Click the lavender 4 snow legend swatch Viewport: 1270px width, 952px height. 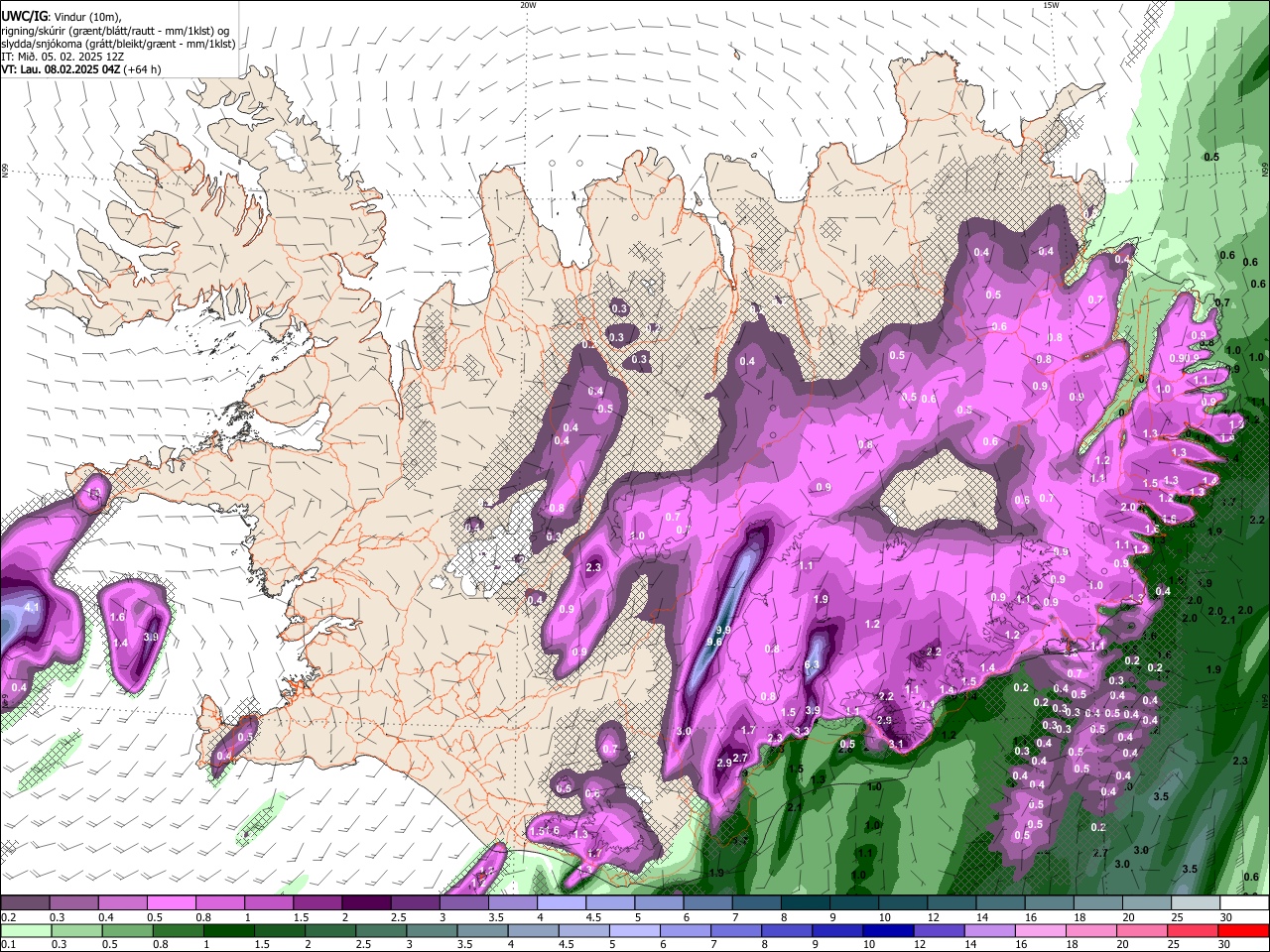click(560, 903)
